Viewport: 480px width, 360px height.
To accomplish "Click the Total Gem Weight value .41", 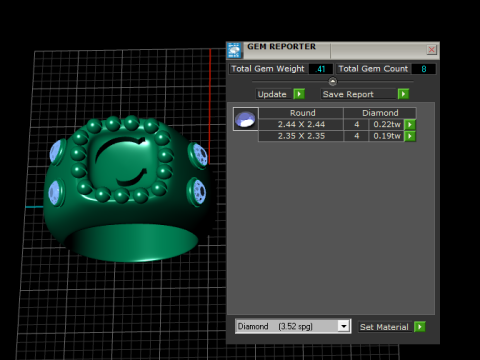I will point(321,69).
